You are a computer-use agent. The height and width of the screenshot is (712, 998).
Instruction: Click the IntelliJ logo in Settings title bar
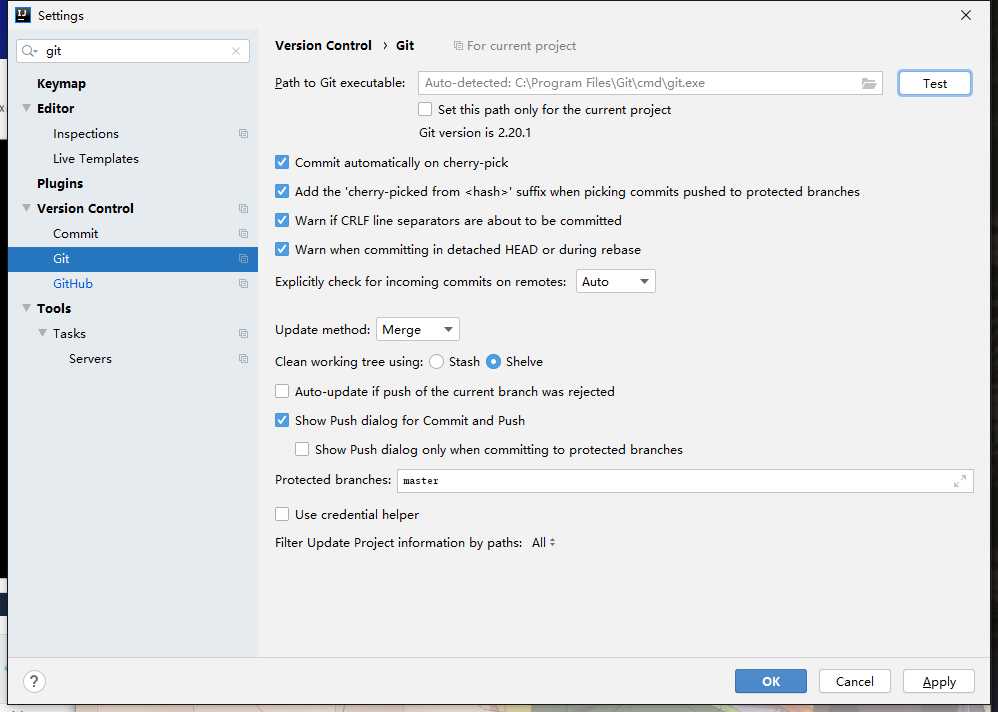tap(23, 15)
